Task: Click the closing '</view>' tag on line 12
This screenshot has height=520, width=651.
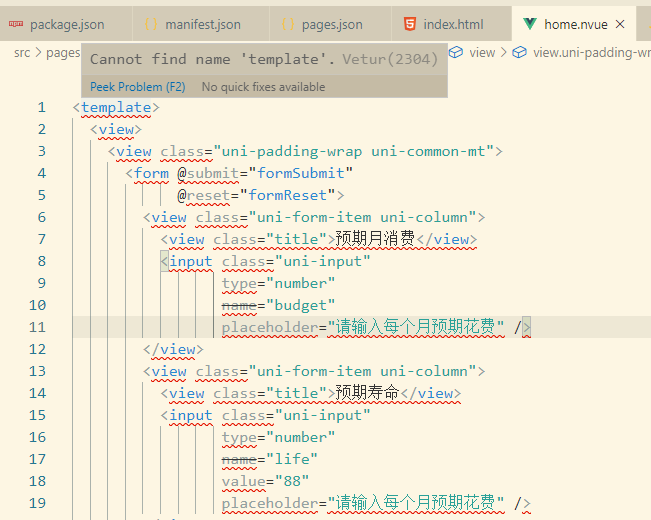Action: pos(173,349)
